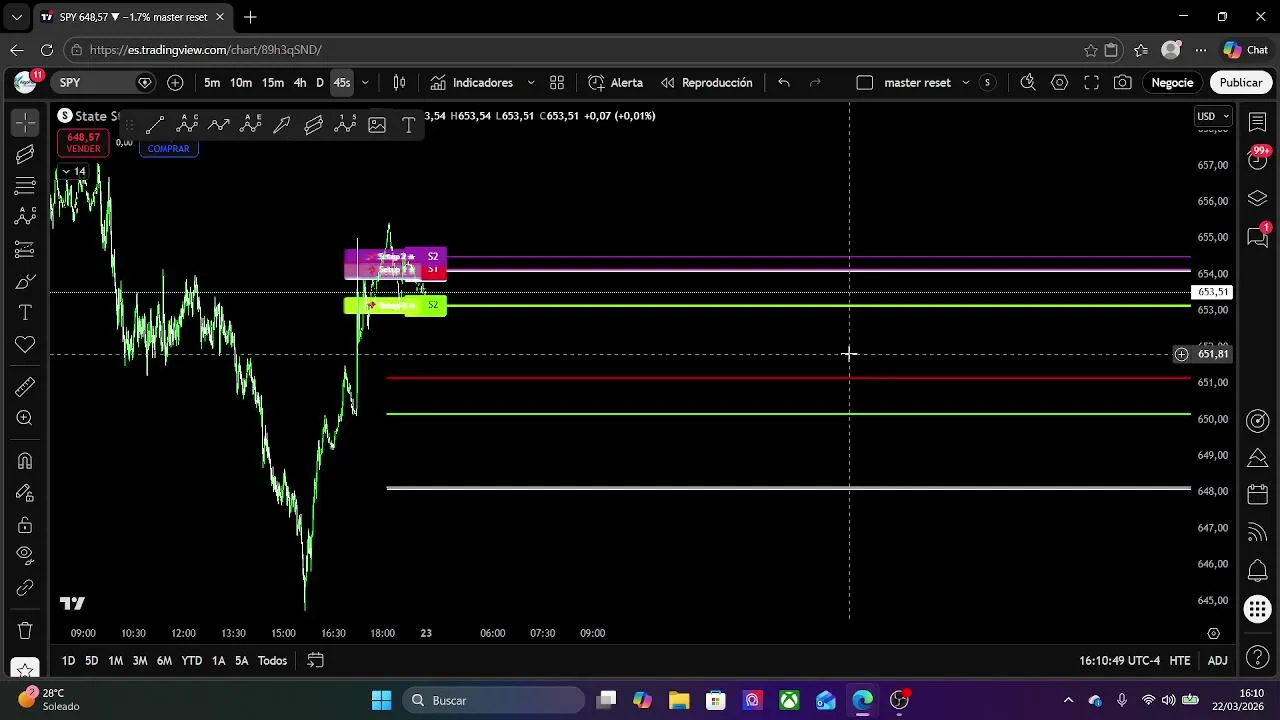
Task: Enter fullscreen mode
Action: [1092, 83]
